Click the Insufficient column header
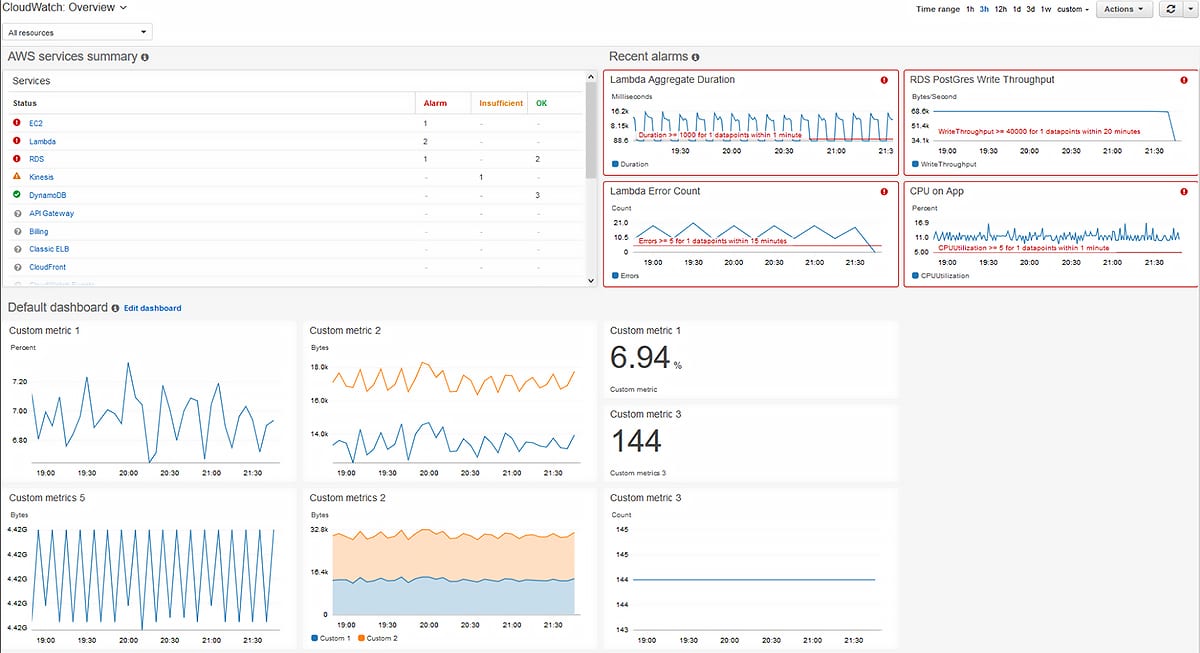The width and height of the screenshot is (1200, 653). (501, 103)
